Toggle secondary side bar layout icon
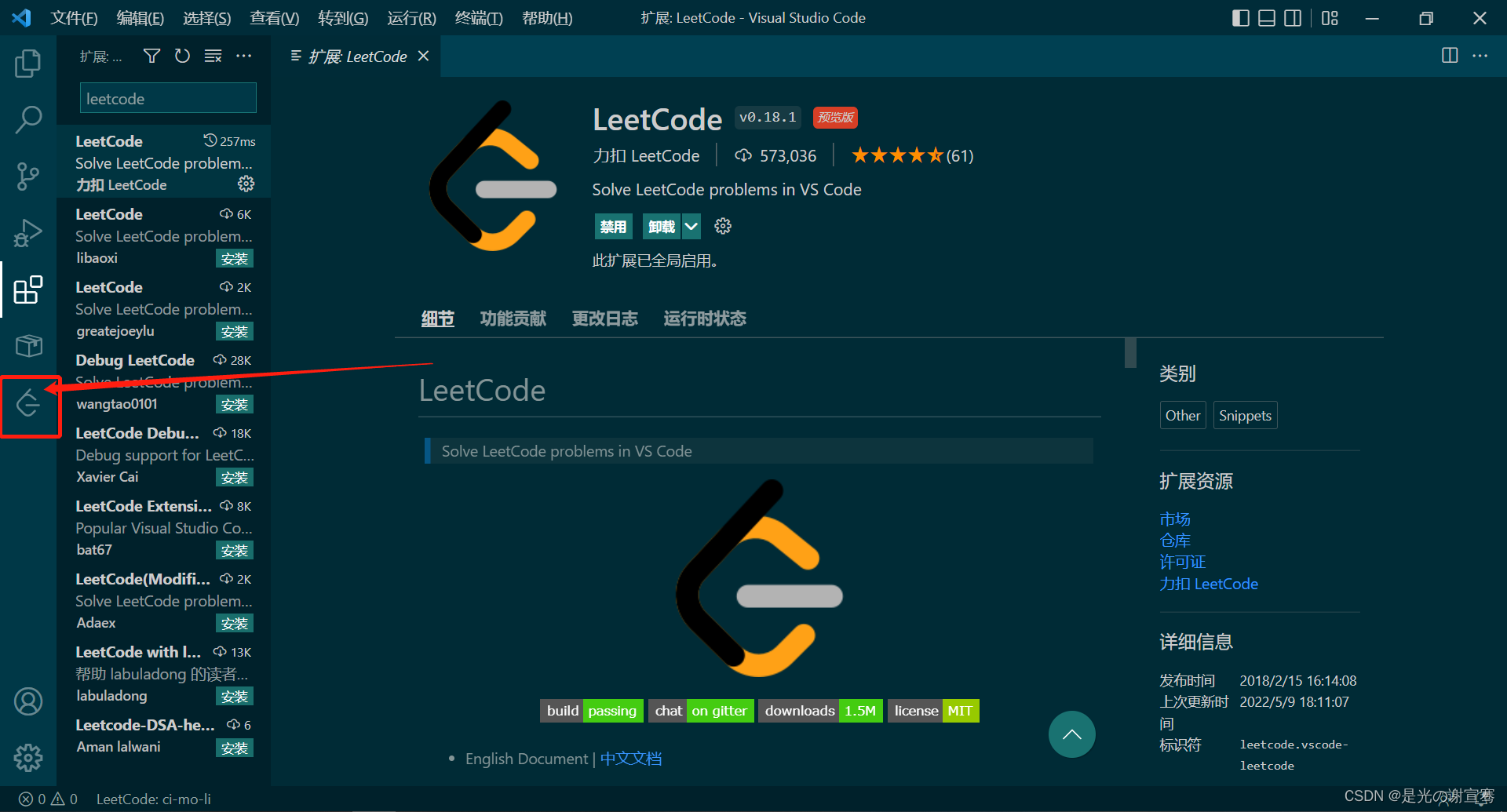1507x812 pixels. [x=1293, y=18]
